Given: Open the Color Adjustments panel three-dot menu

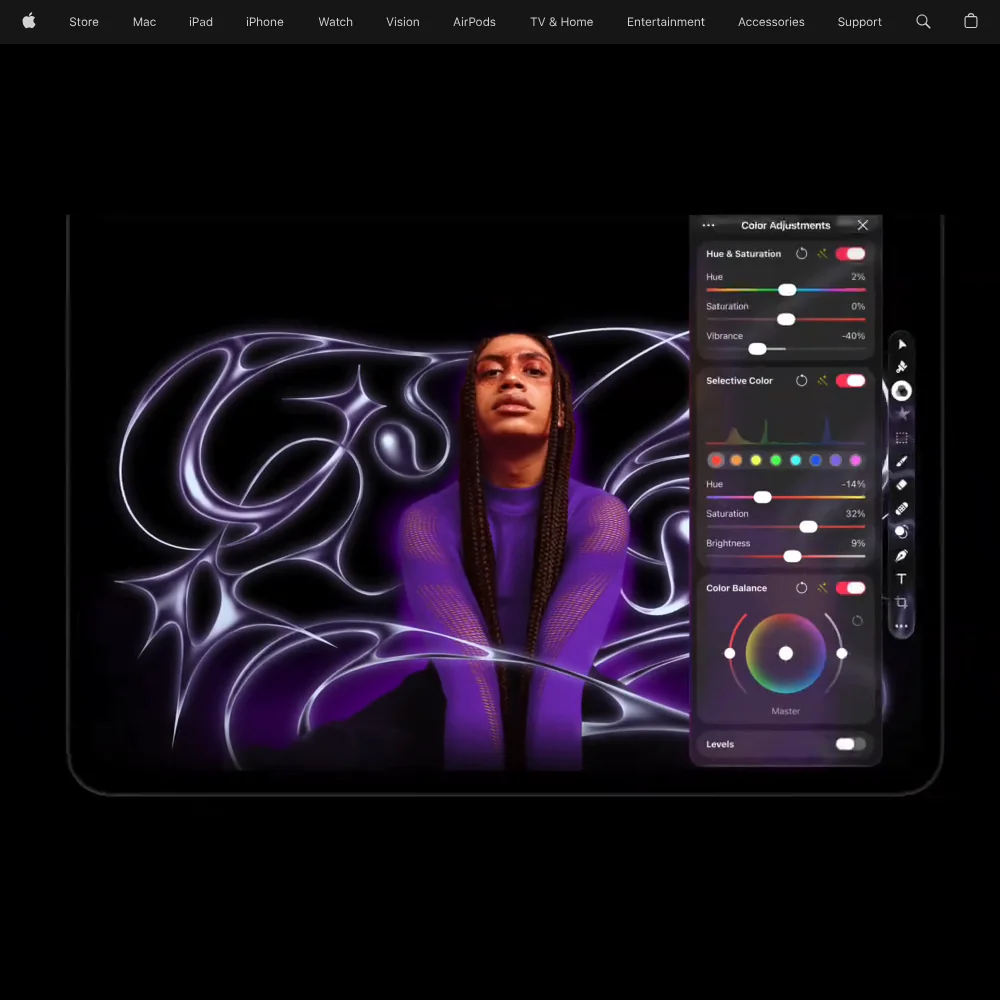Looking at the screenshot, I should pos(709,225).
